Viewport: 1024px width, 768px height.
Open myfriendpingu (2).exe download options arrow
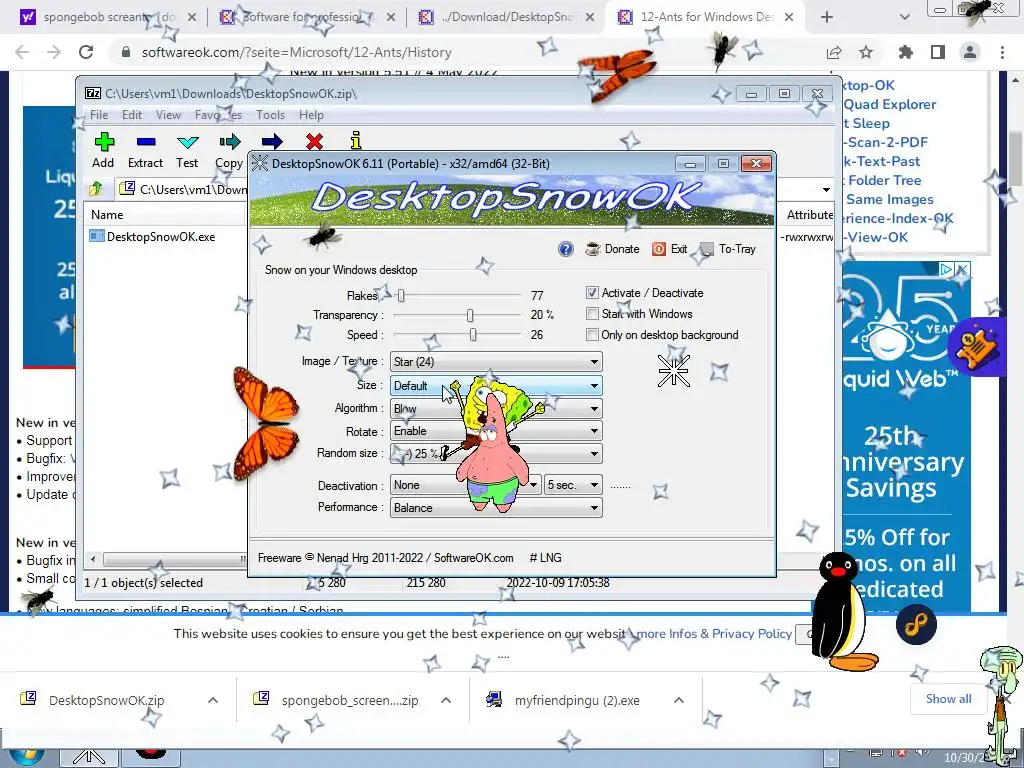click(x=679, y=700)
